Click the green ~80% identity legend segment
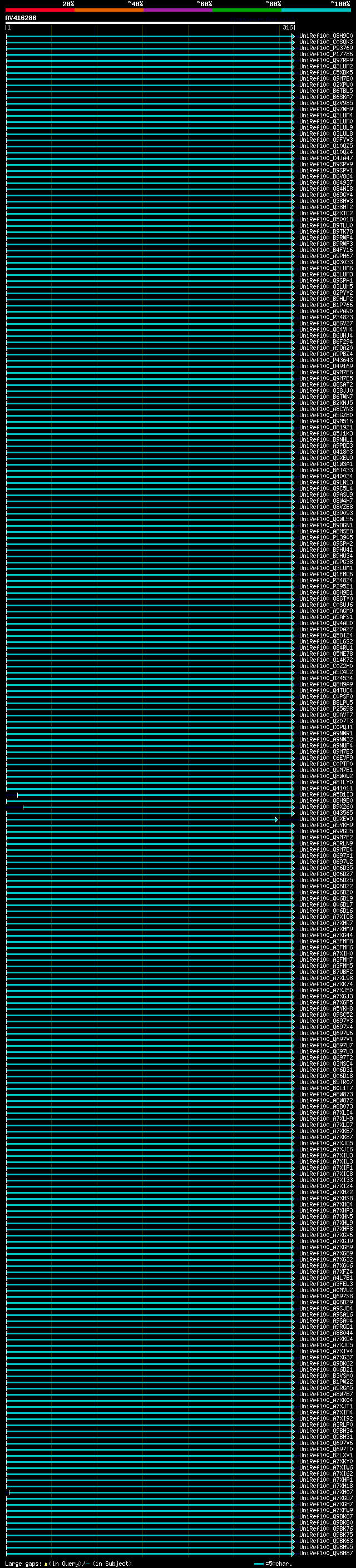 pos(247,10)
